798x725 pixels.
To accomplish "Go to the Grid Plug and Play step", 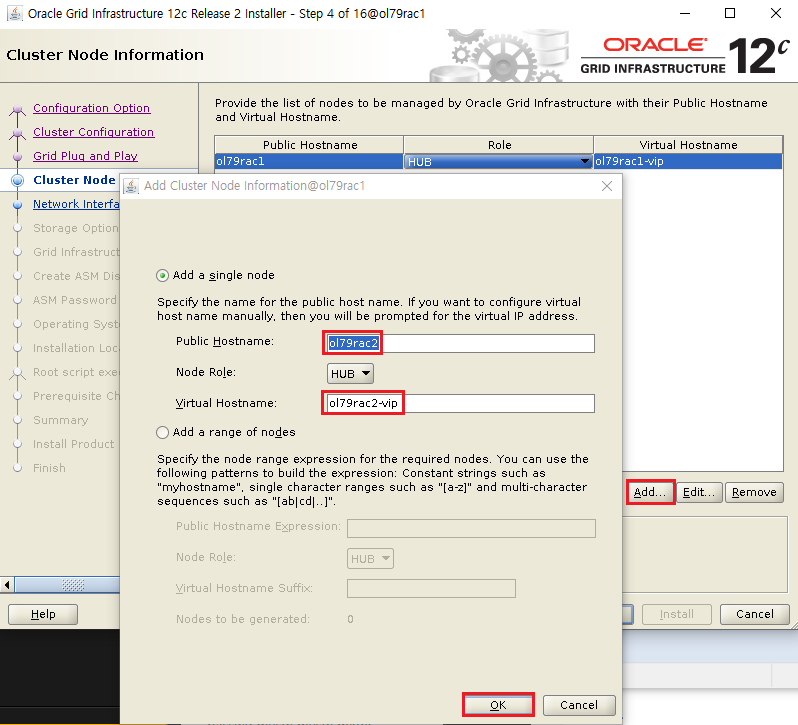I will click(x=86, y=156).
